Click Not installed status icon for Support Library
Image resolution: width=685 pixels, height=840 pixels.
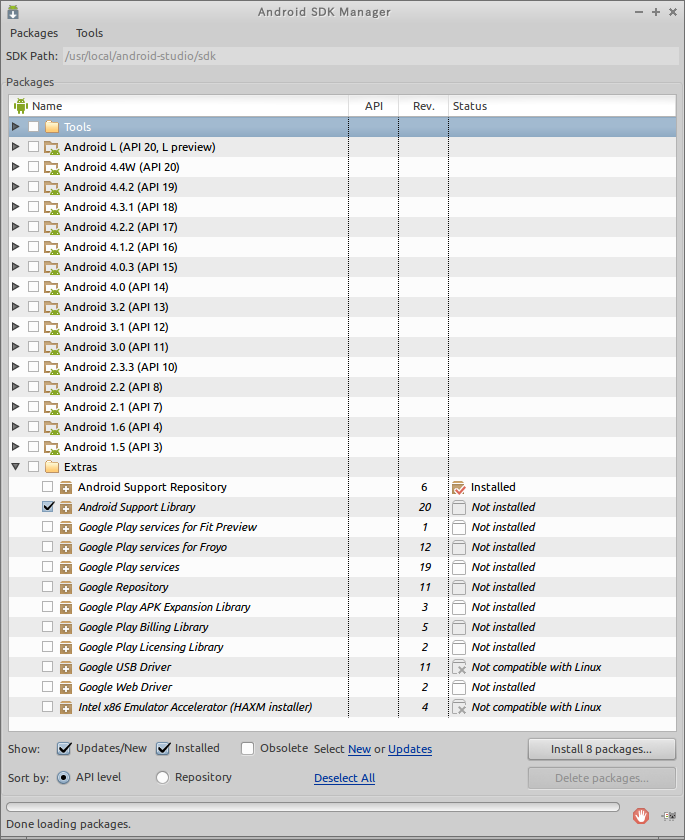coord(459,507)
